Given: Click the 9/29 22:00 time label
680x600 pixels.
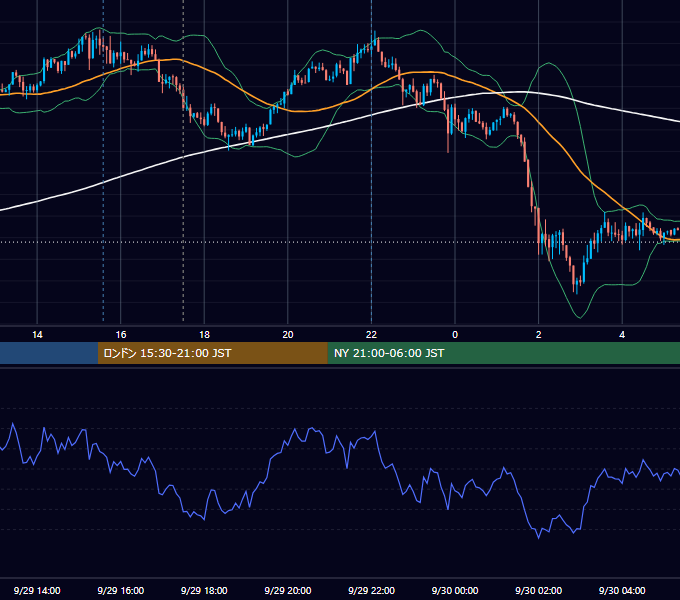Looking at the screenshot, I should click(x=371, y=590).
